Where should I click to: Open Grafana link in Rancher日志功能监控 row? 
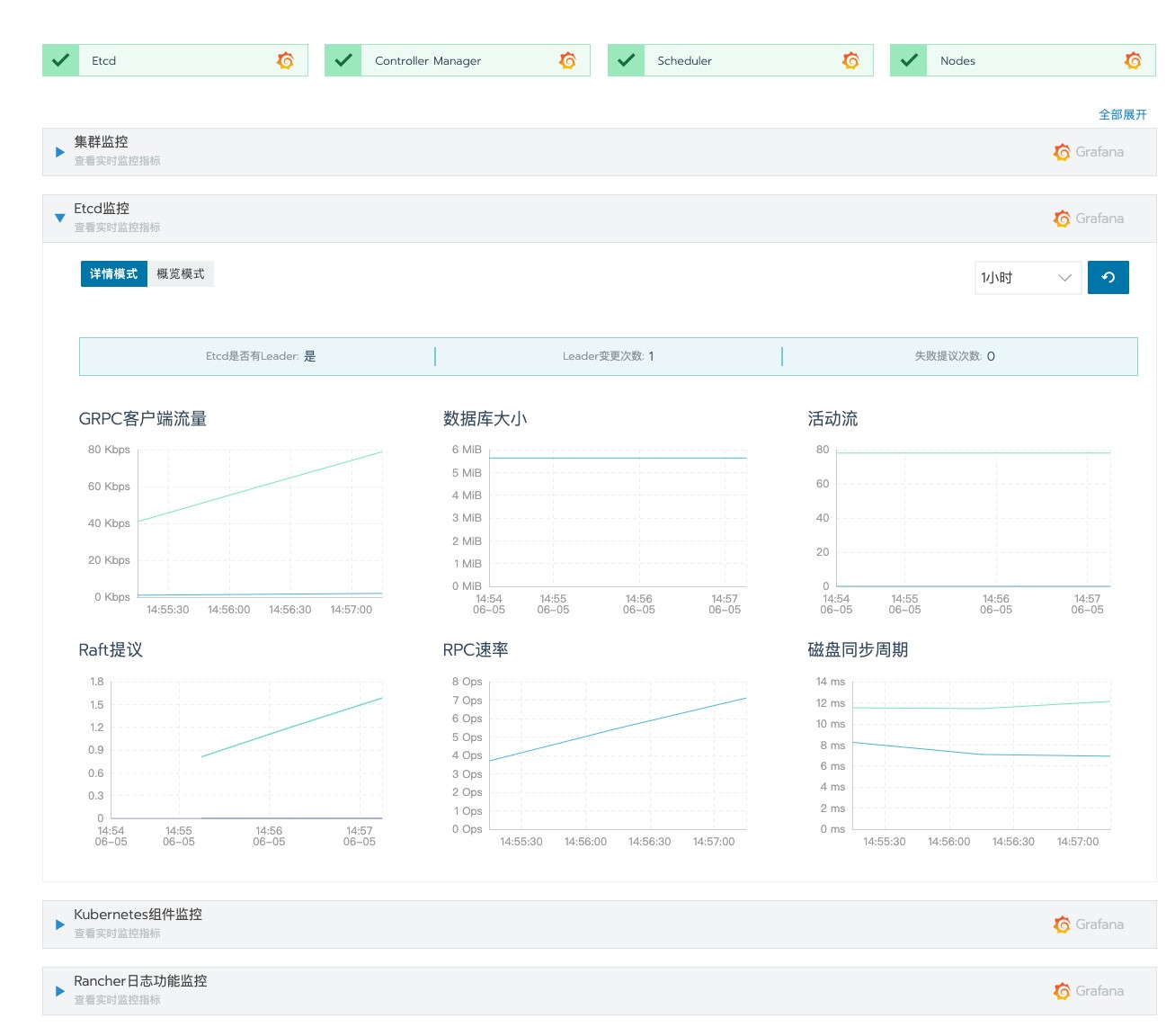tap(1089, 991)
